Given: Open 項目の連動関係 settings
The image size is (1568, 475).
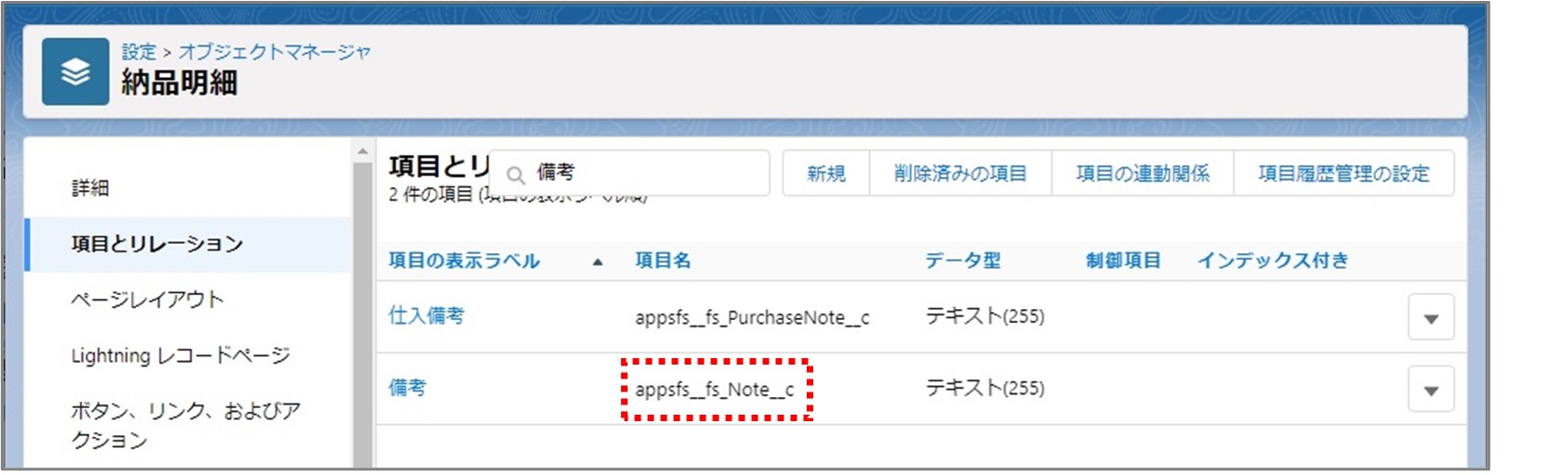Looking at the screenshot, I should coord(1142,173).
